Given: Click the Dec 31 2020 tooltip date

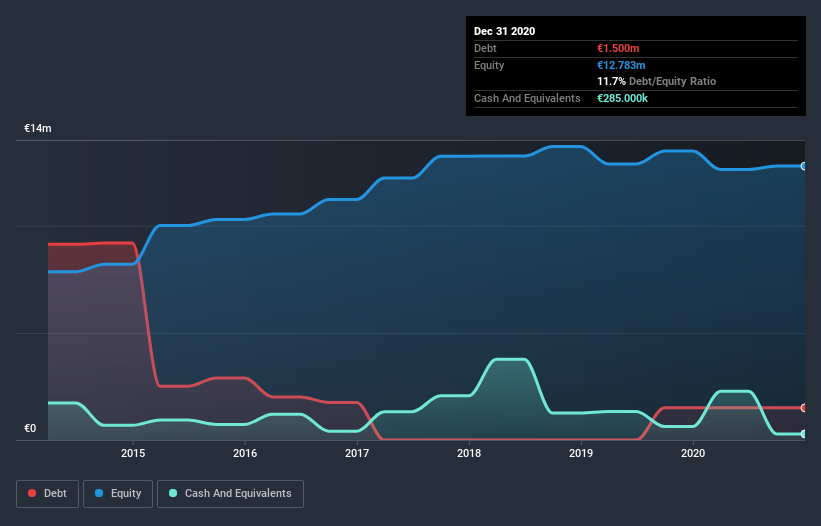Looking at the screenshot, I should [x=504, y=31].
